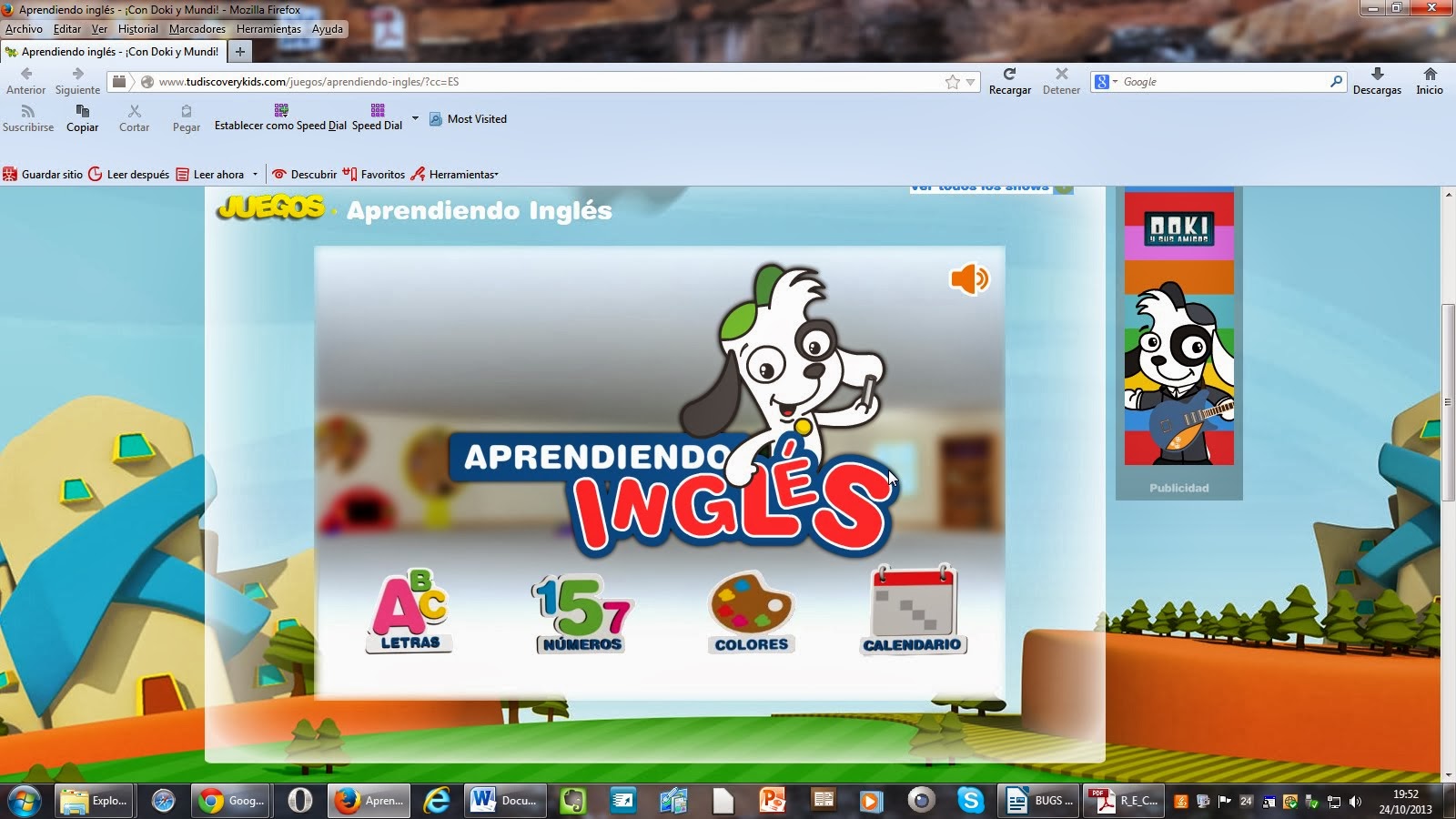Expand the Leer ahora dropdown arrow

(255, 174)
